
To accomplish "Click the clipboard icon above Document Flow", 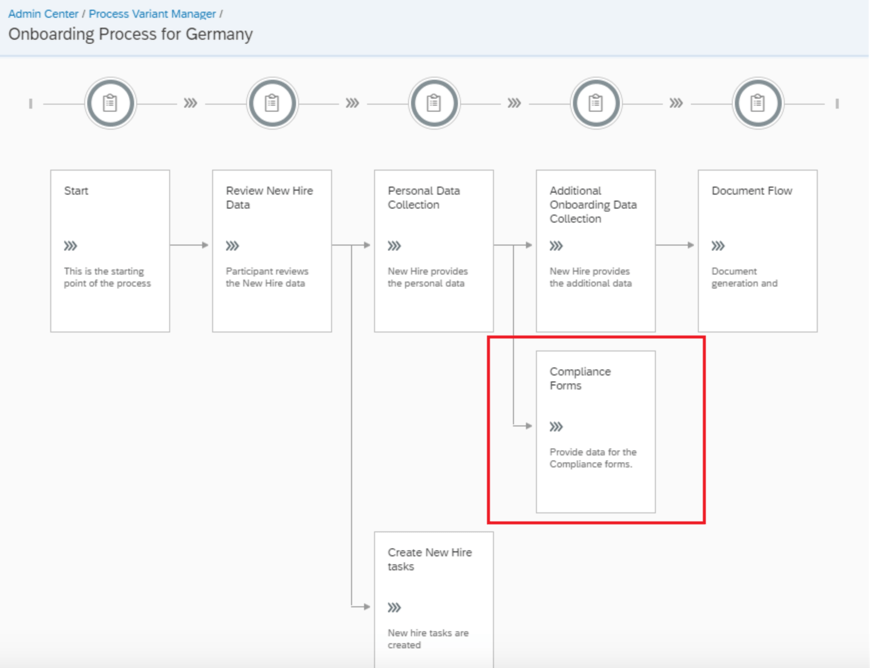I will click(757, 103).
